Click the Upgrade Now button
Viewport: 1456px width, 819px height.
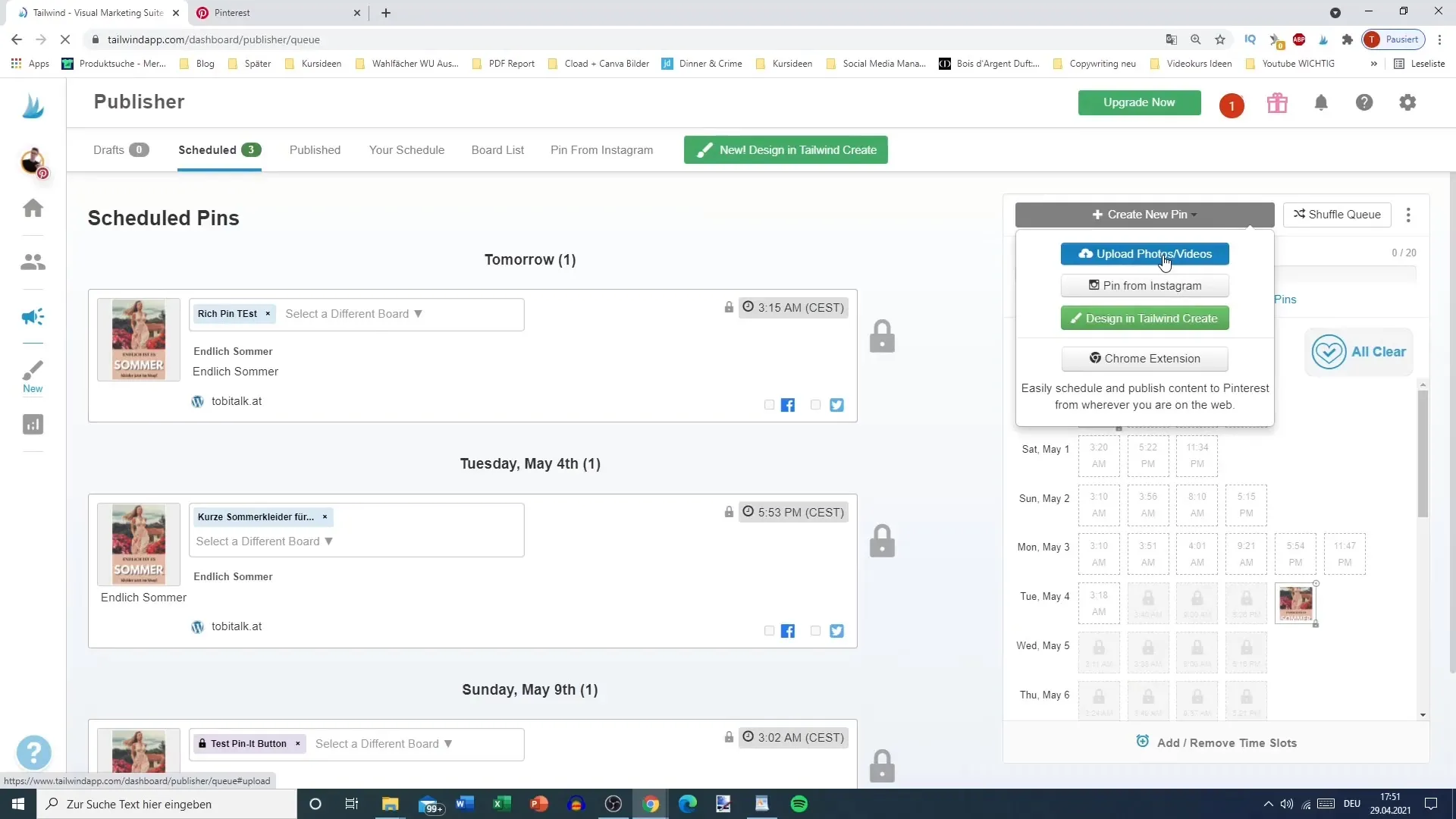(x=1139, y=102)
